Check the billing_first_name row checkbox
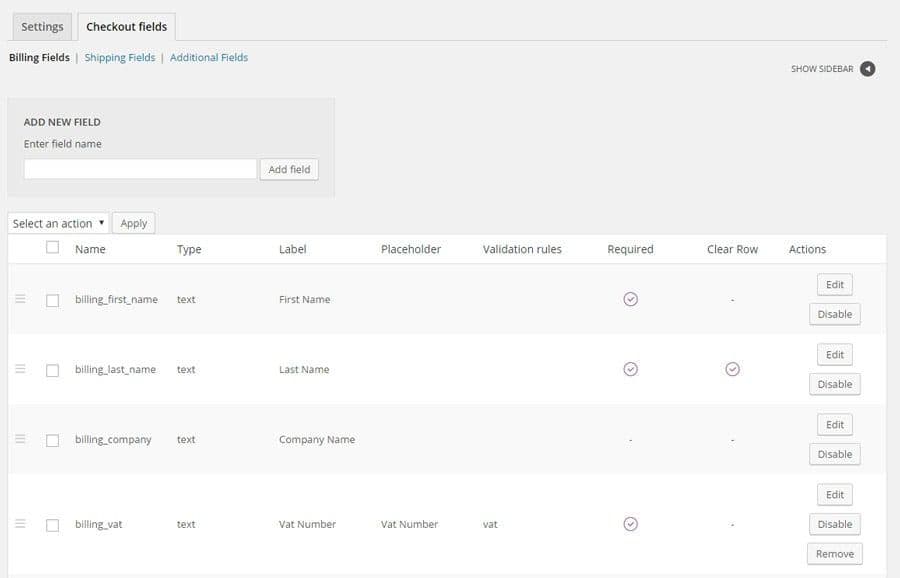The width and height of the screenshot is (900, 578). [52, 301]
